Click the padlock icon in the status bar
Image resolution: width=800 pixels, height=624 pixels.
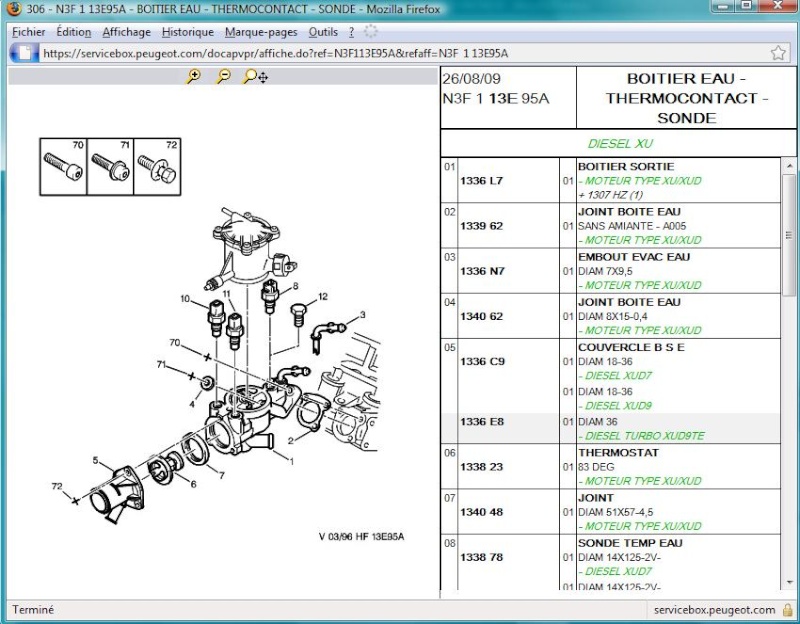(787, 610)
